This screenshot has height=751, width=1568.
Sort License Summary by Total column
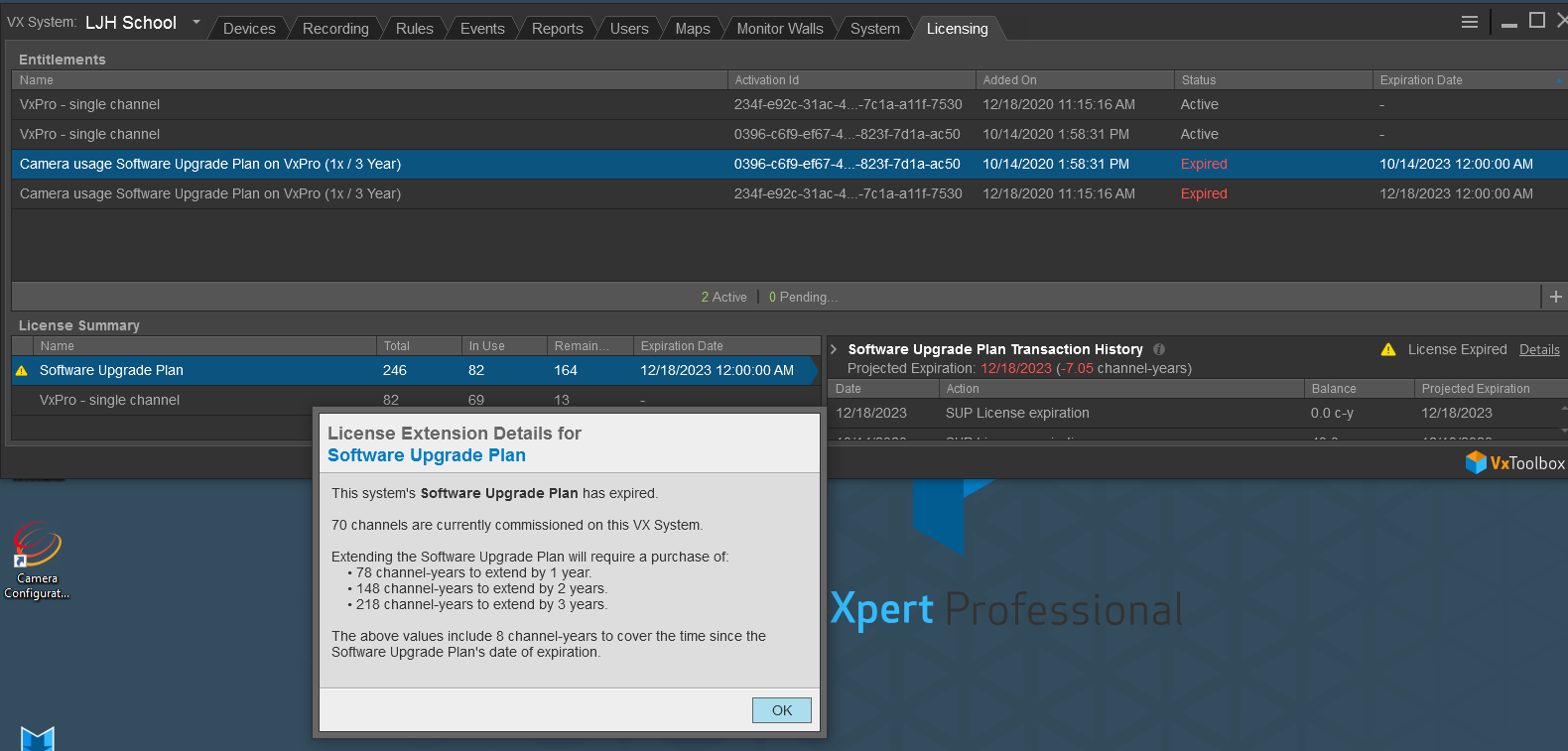(x=419, y=346)
